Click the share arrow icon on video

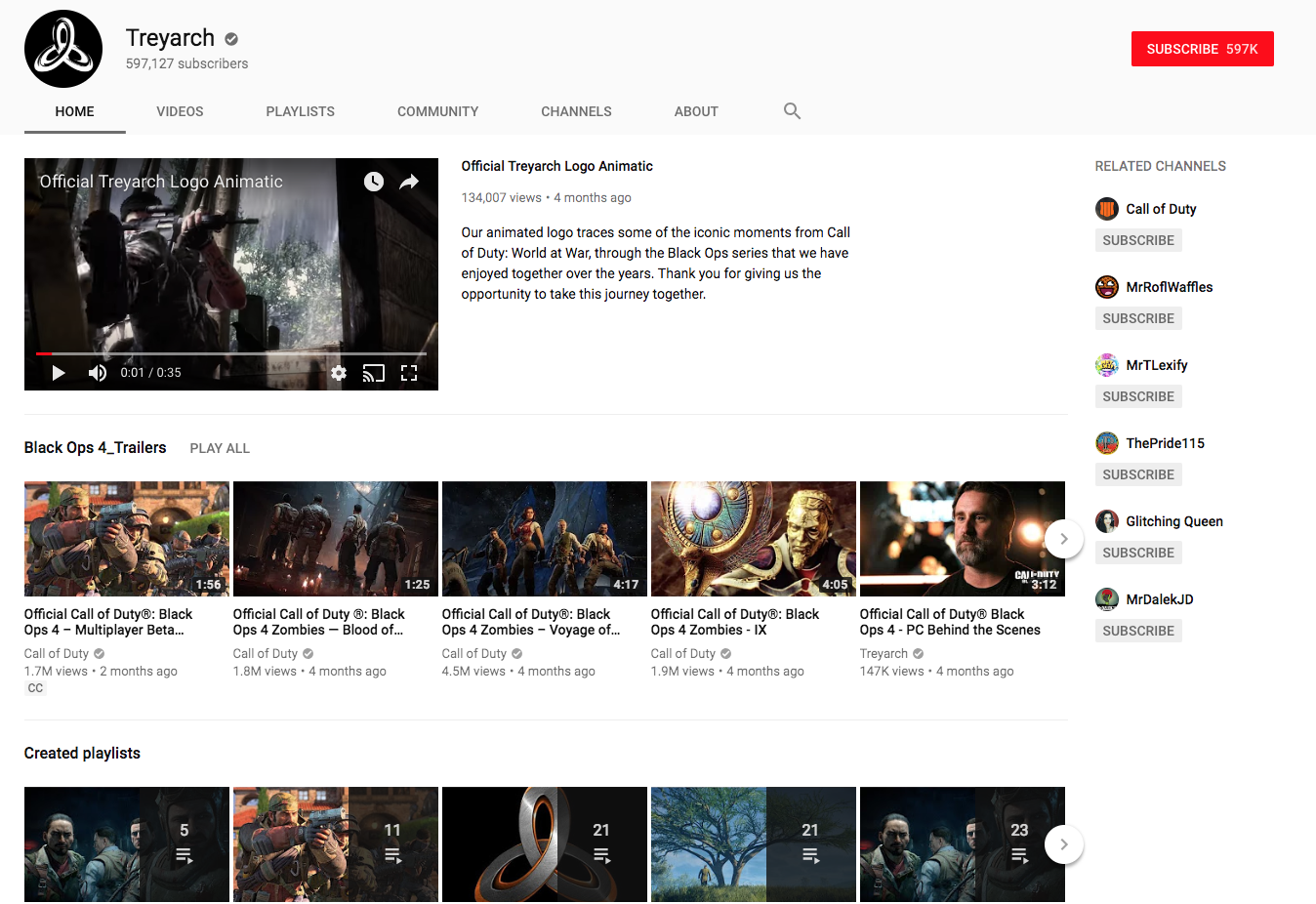pyautogui.click(x=409, y=182)
